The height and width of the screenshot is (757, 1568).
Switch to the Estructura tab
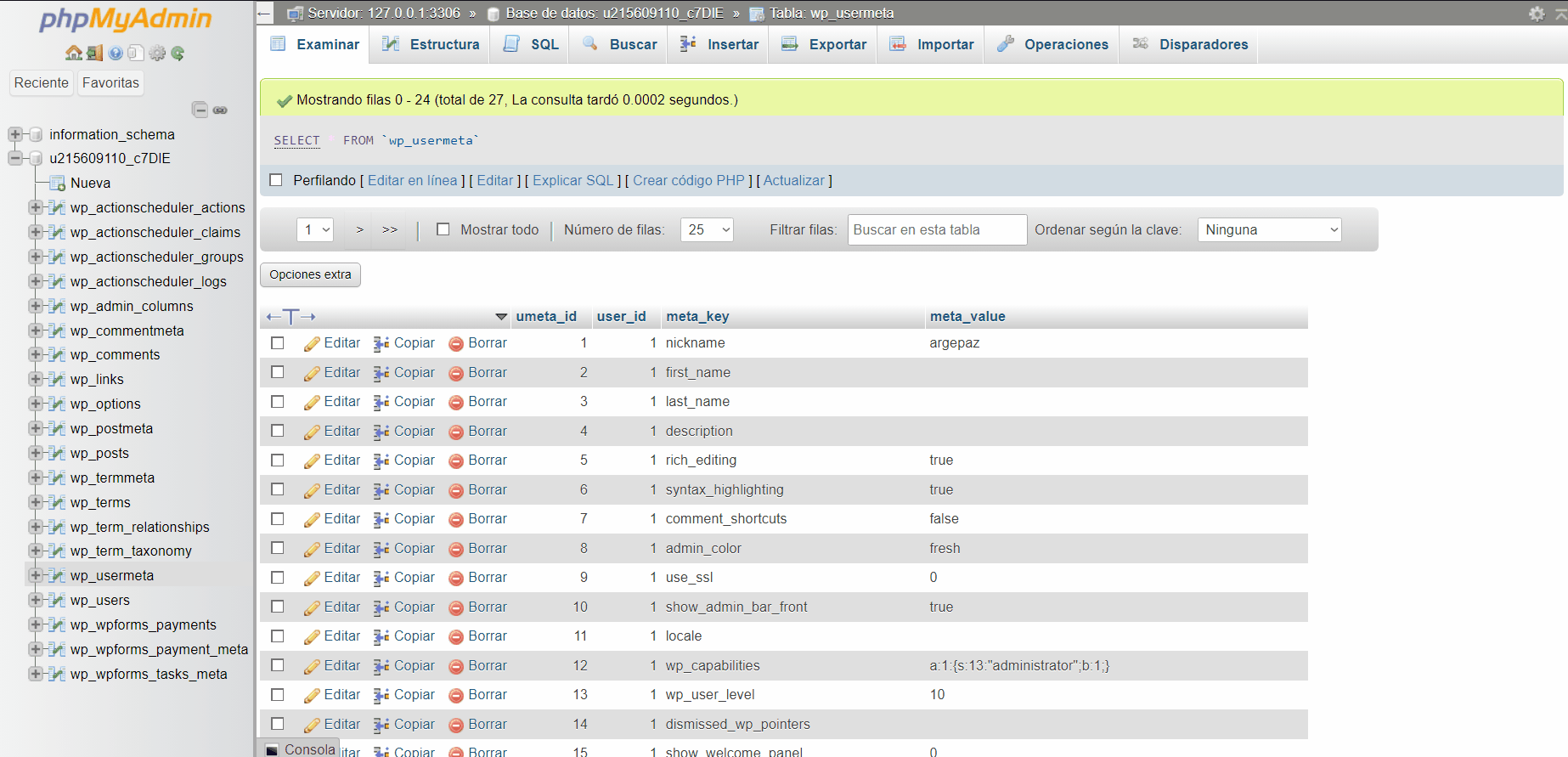pyautogui.click(x=431, y=44)
